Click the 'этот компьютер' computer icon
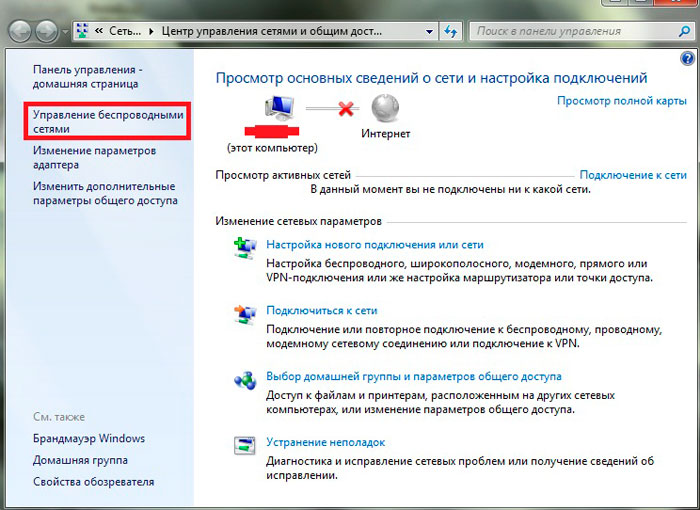Image resolution: width=700 pixels, height=510 pixels. [279, 109]
